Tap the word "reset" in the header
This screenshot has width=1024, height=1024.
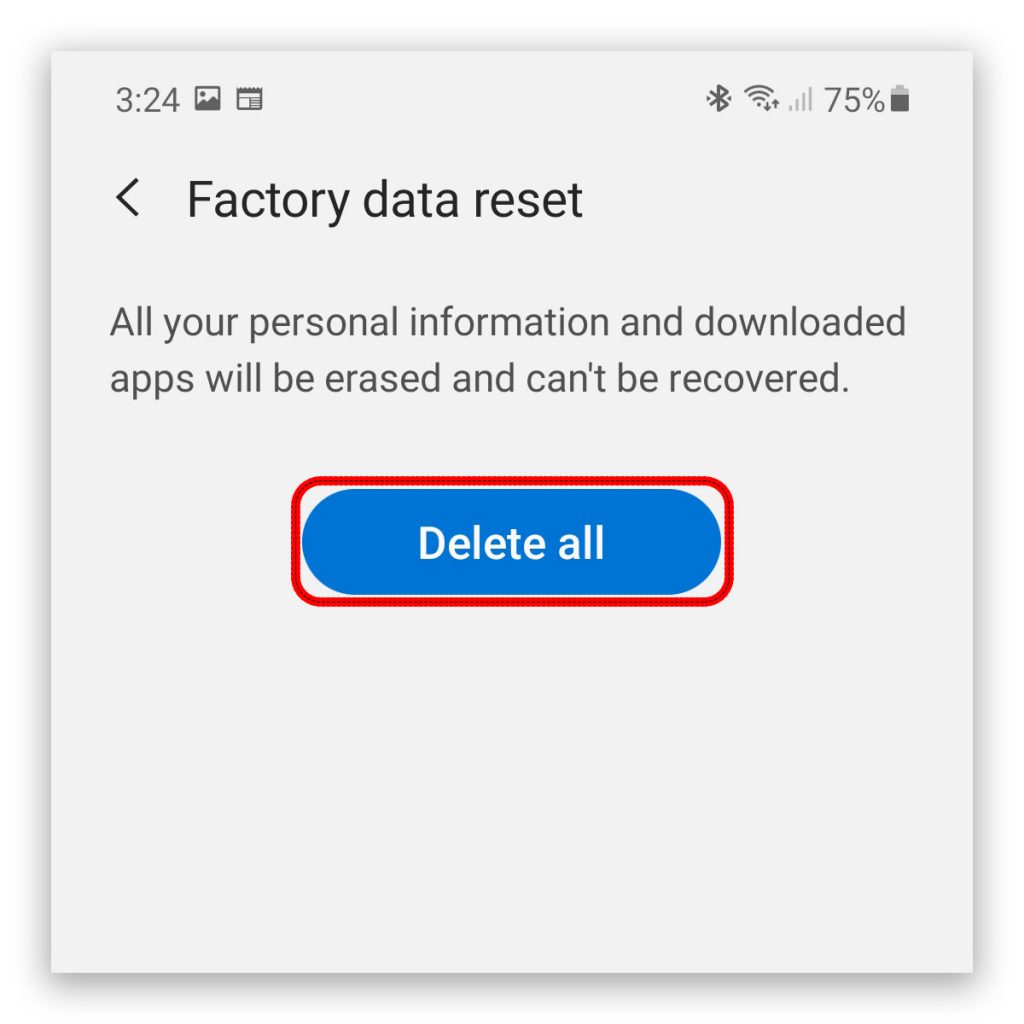(x=528, y=201)
